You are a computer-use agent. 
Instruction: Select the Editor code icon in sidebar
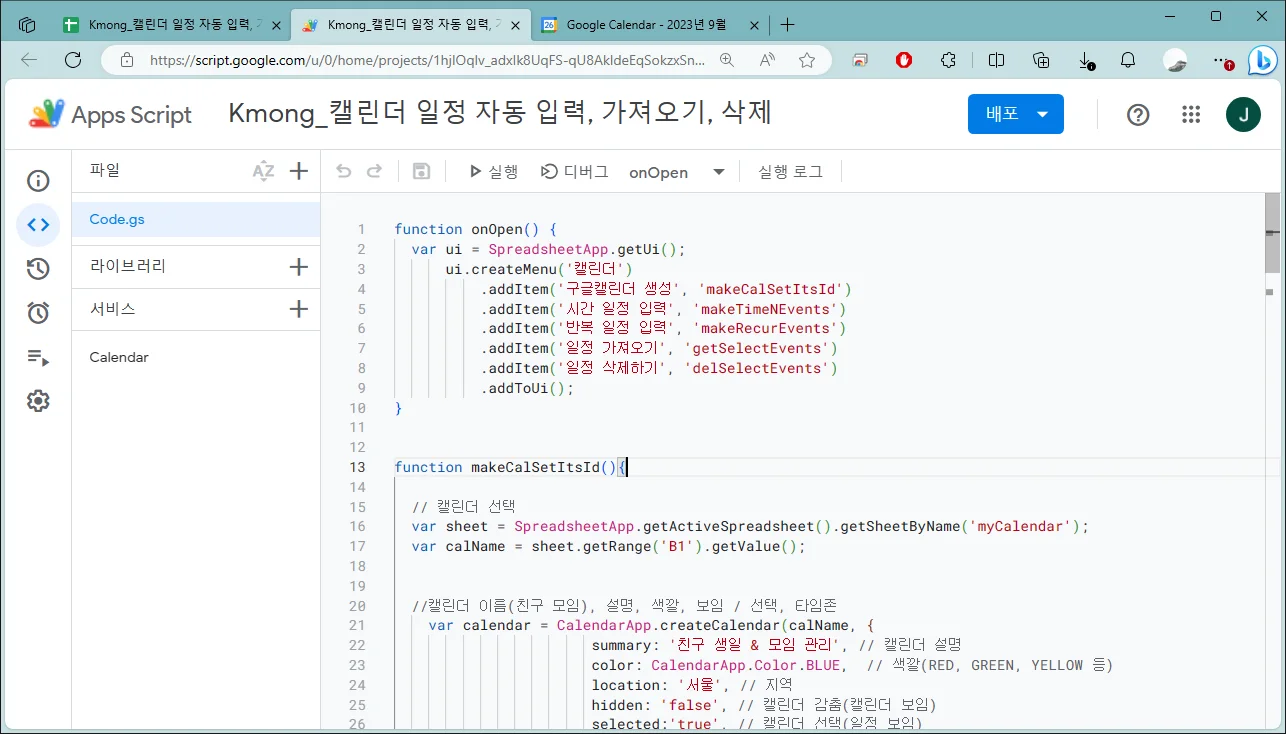point(38,225)
